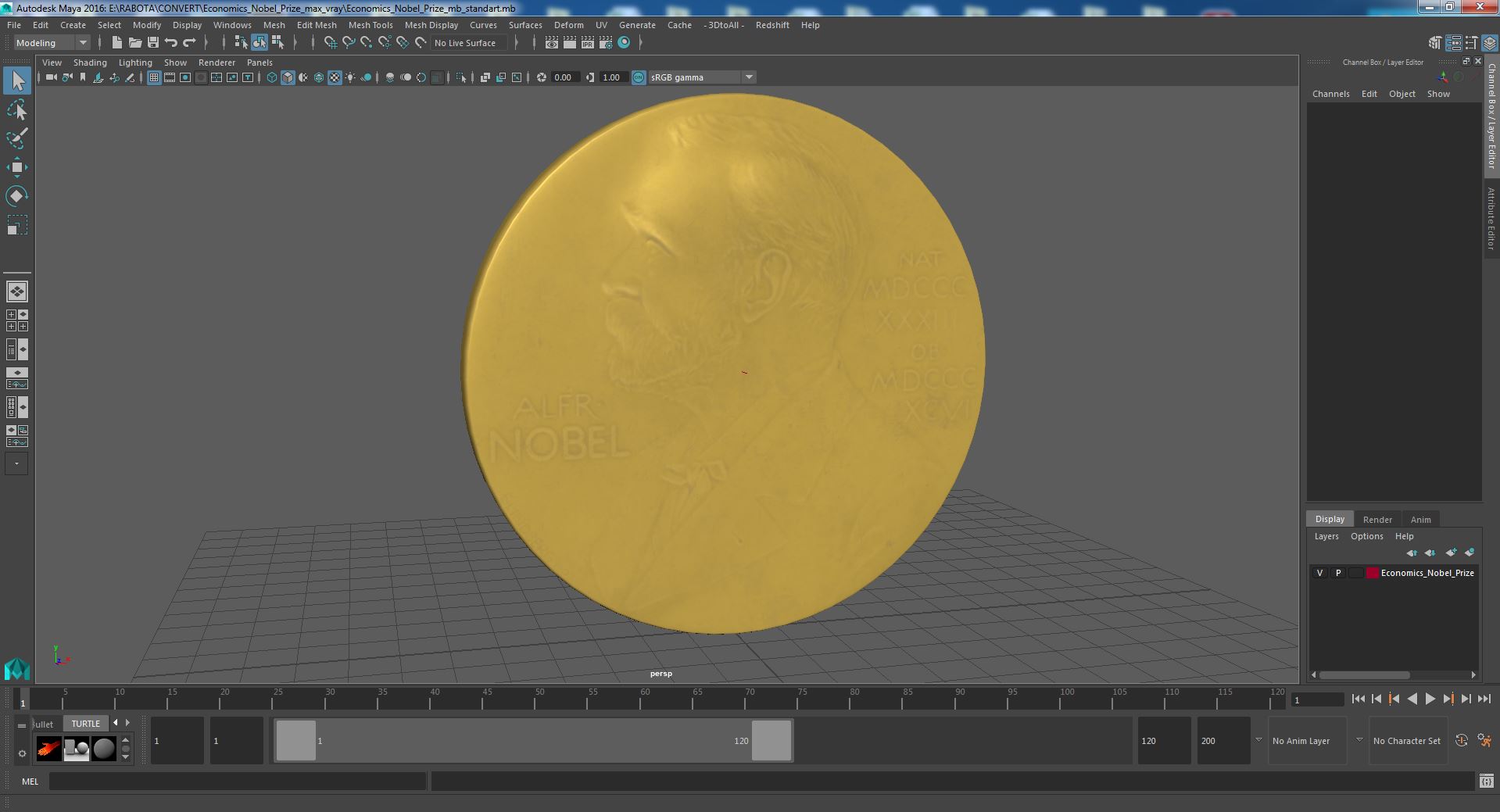Open the Mesh Tools menu

(371, 25)
